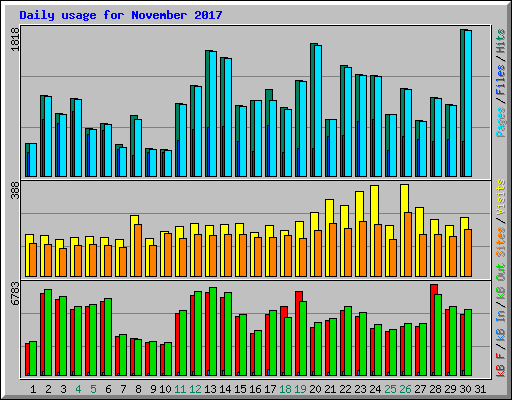
Task: Click day 22 on the x-axis
Action: click(345, 389)
